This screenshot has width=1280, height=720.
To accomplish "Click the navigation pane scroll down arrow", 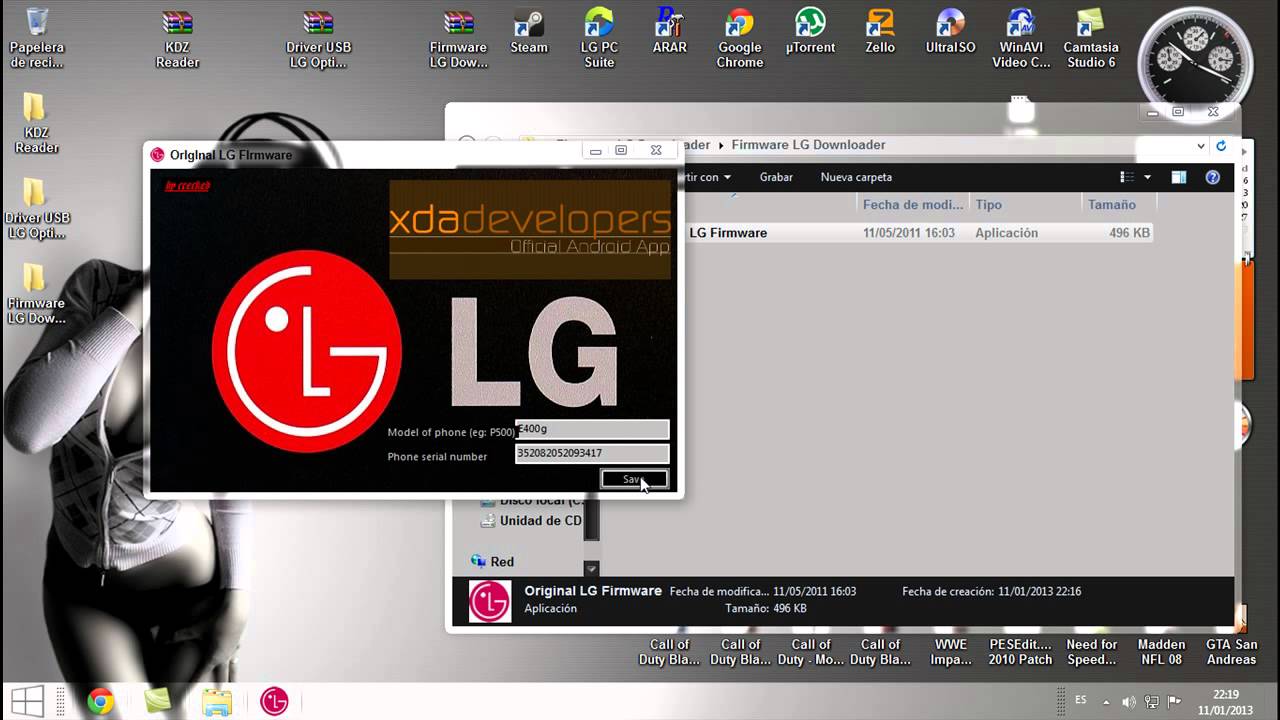I will click(591, 568).
